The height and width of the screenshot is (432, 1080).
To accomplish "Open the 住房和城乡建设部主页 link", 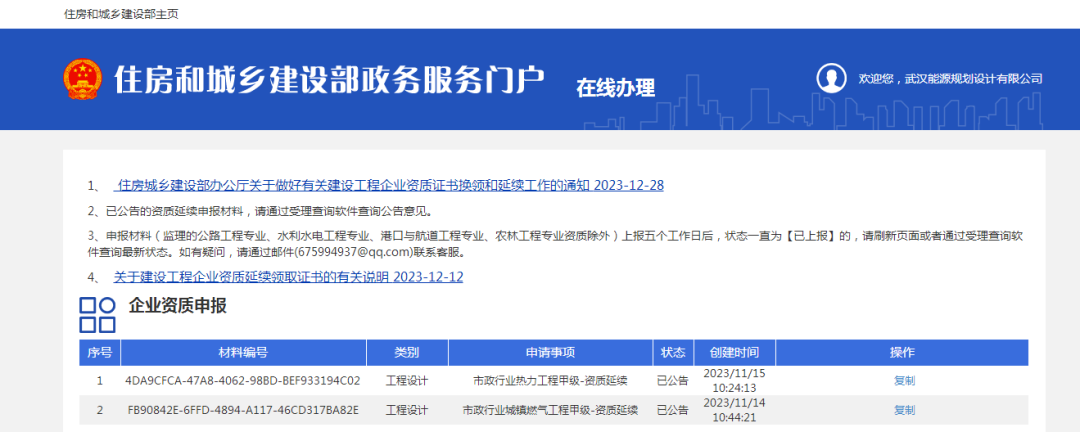I will pyautogui.click(x=121, y=14).
